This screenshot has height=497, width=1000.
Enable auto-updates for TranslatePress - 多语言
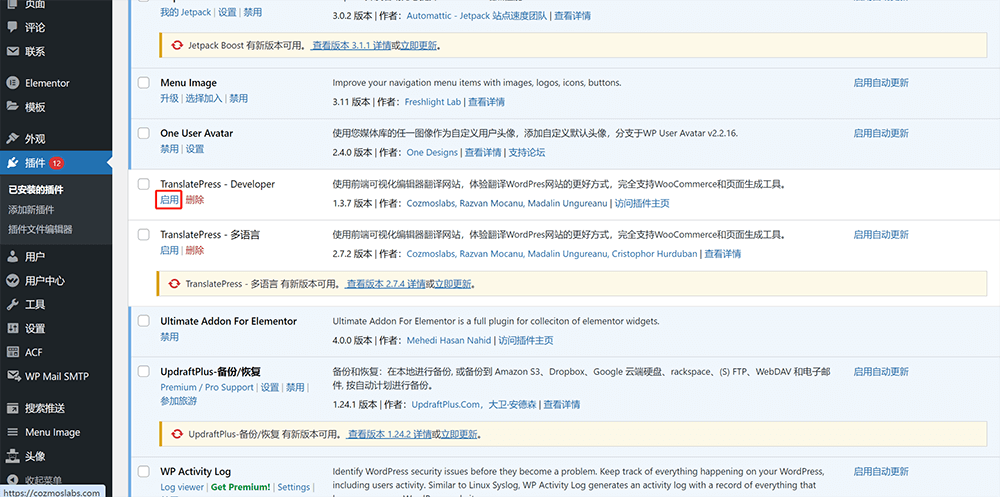coord(881,235)
